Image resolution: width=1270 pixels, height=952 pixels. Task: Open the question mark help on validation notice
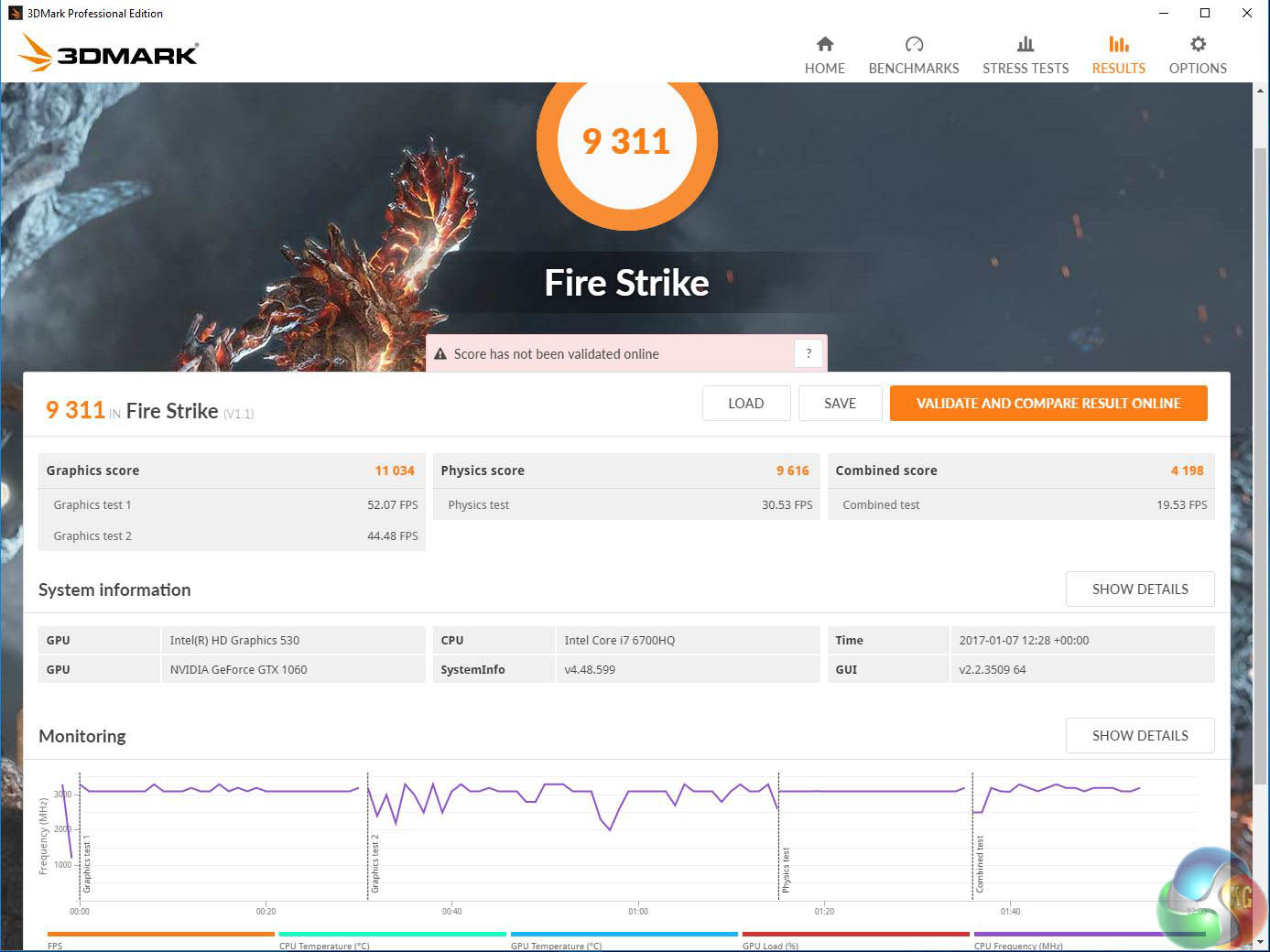[x=809, y=353]
